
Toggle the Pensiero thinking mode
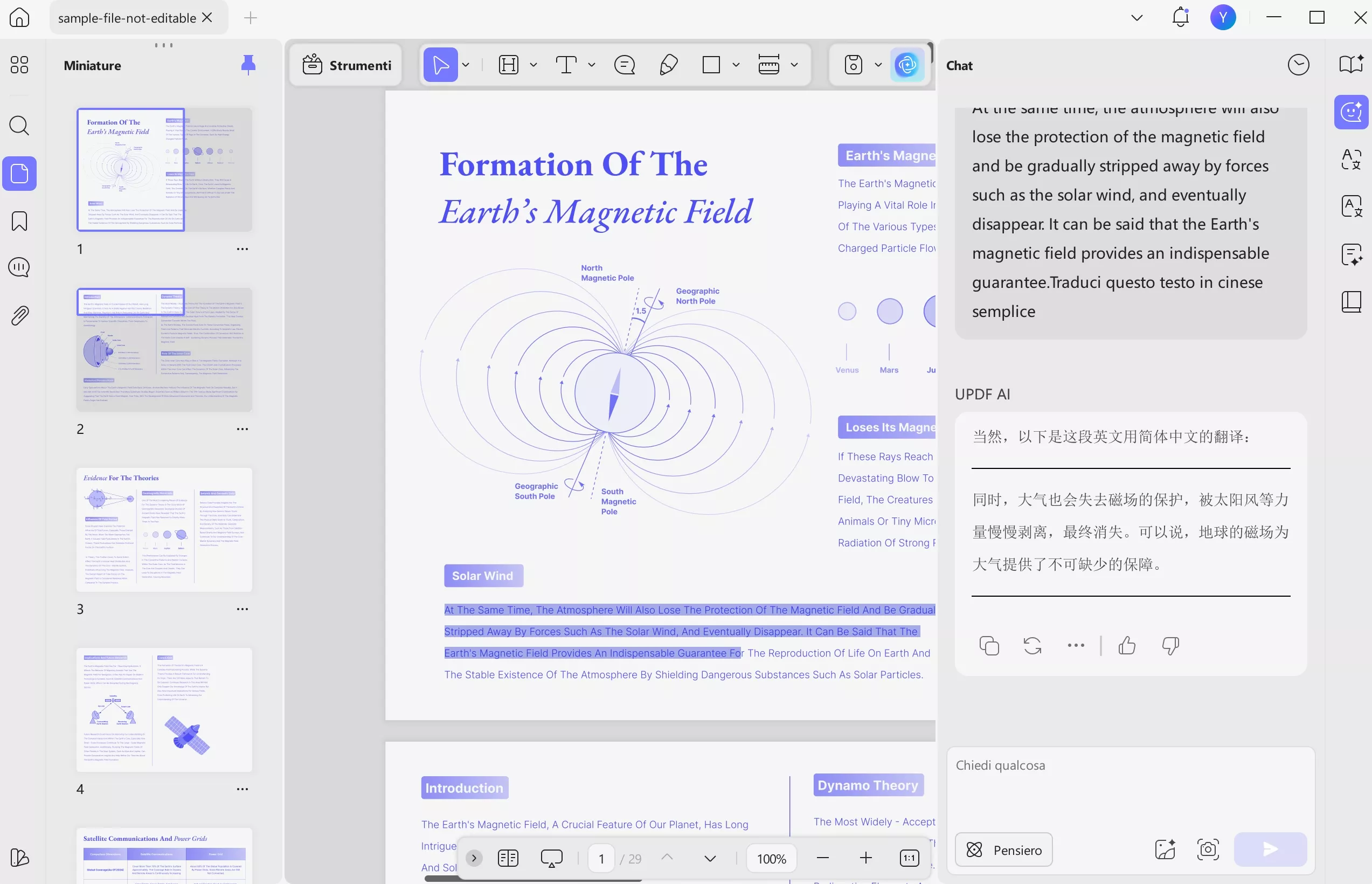coord(1003,850)
